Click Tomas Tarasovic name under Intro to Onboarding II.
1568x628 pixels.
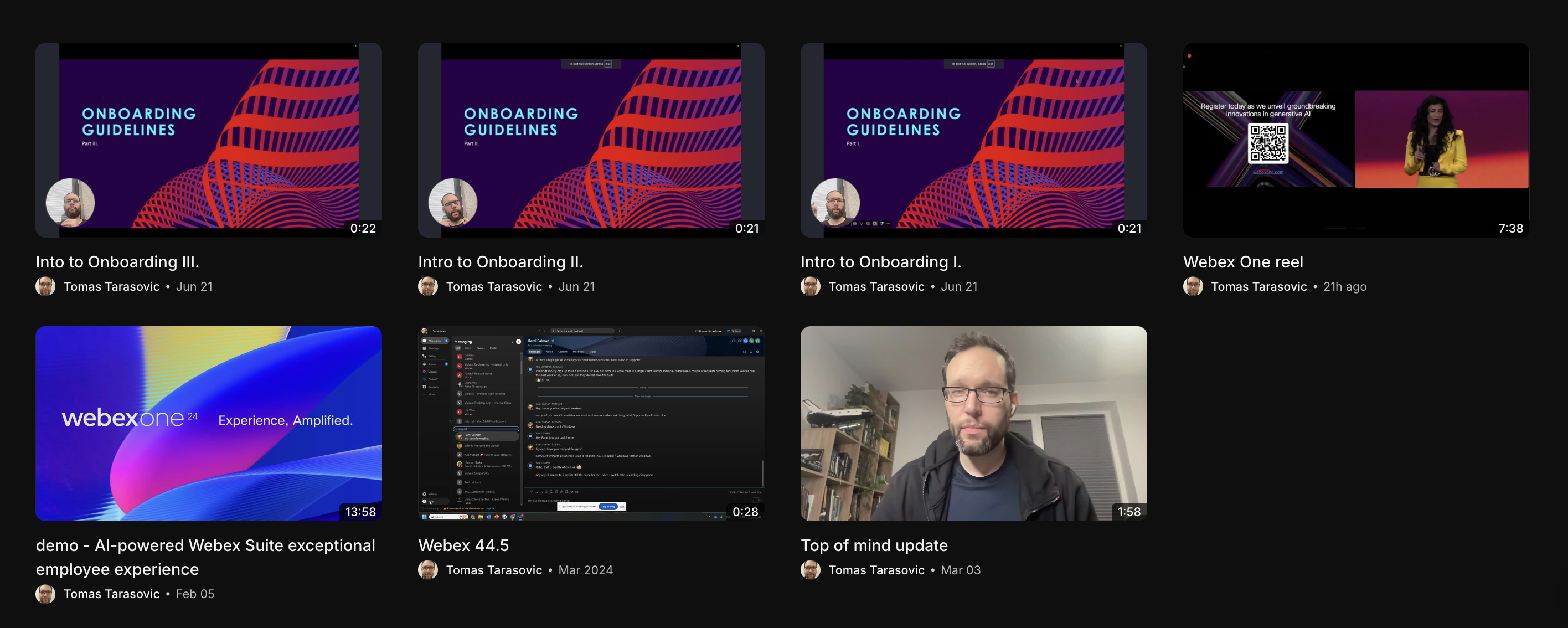[x=494, y=286]
